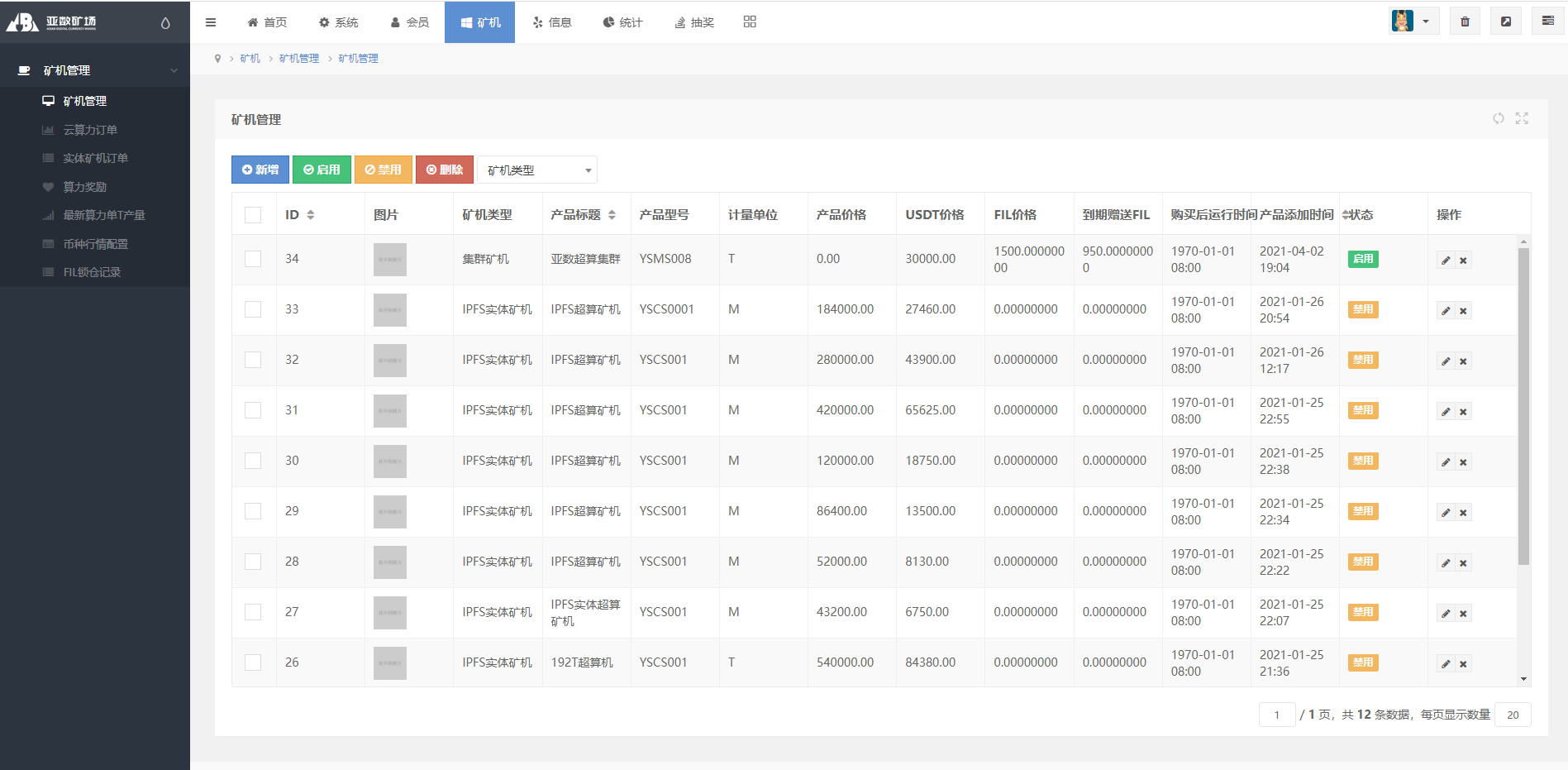The height and width of the screenshot is (770, 1568).
Task: Select all rows via header checkbox
Action: 253,213
